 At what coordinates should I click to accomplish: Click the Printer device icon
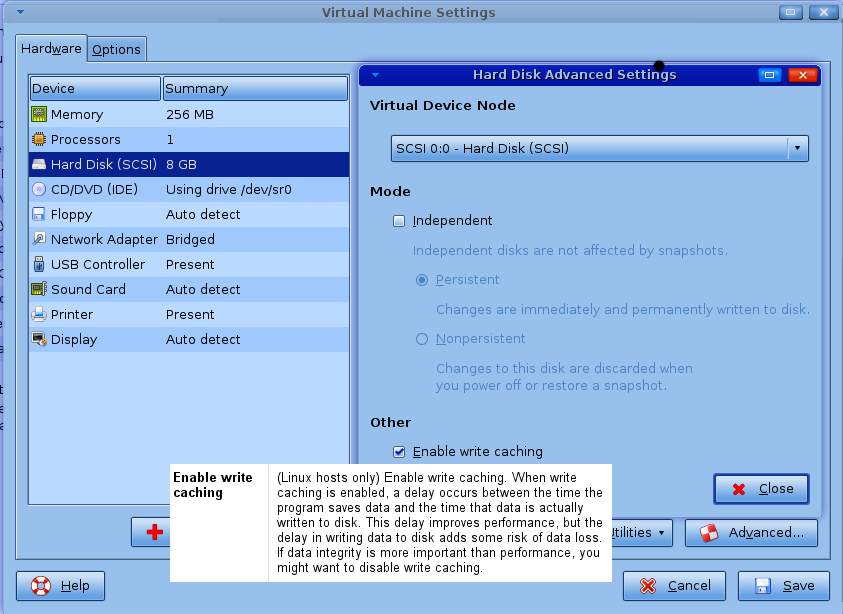39,314
